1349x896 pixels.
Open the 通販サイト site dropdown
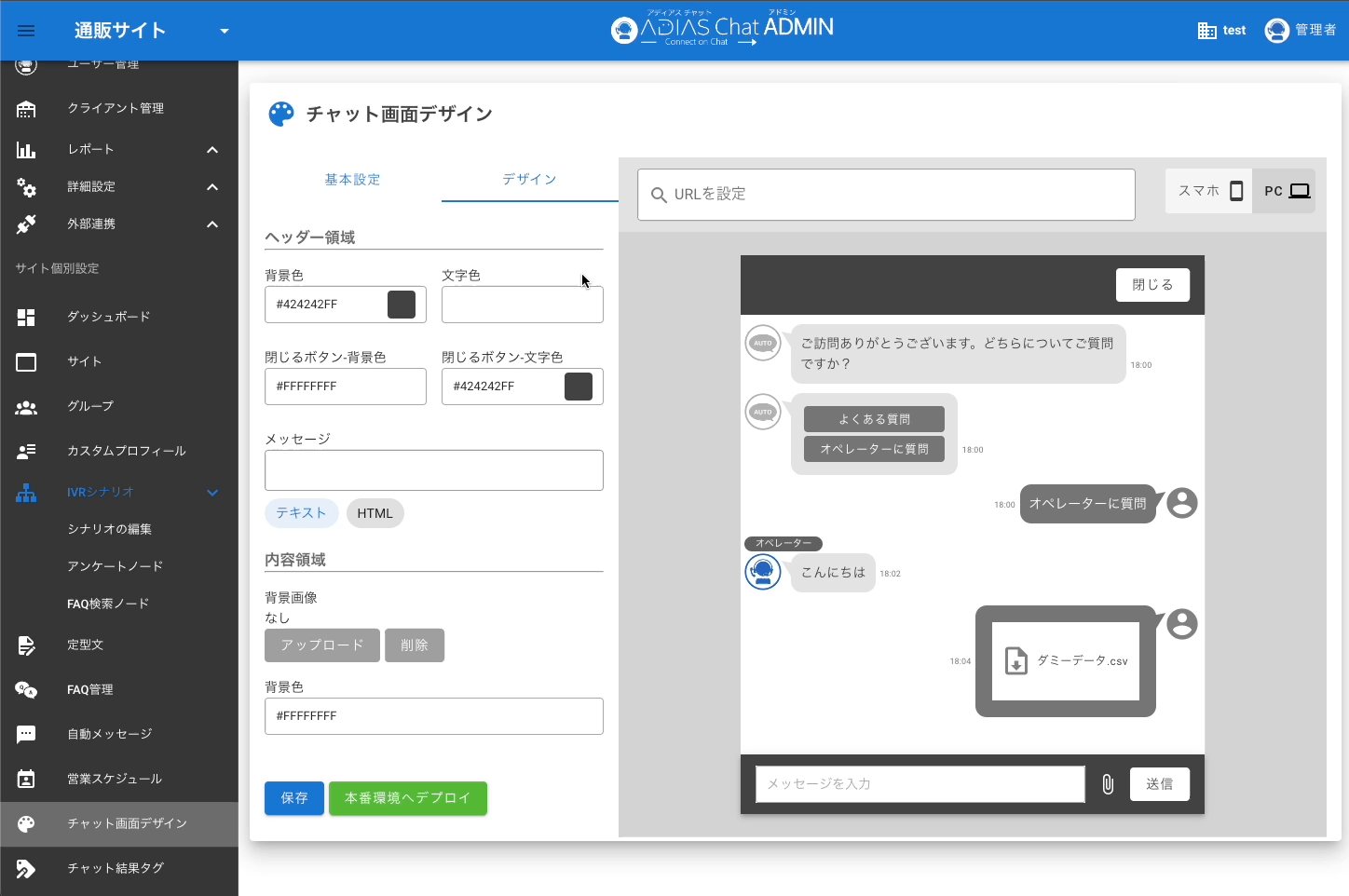point(224,31)
